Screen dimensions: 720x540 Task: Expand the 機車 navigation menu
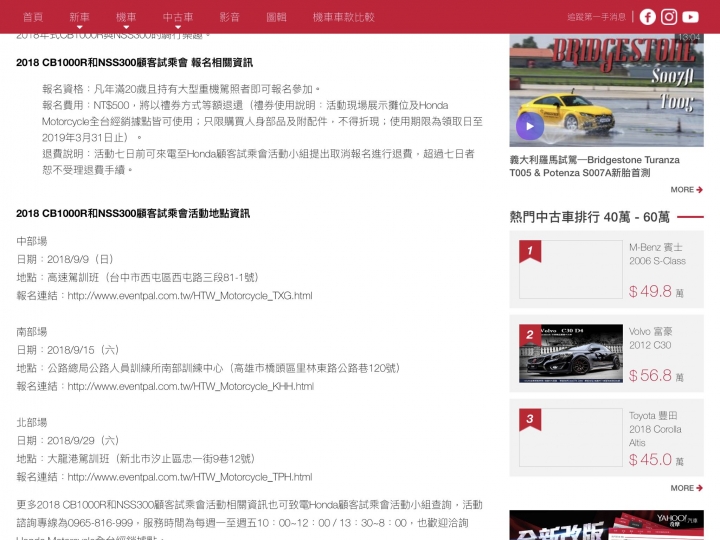[126, 18]
